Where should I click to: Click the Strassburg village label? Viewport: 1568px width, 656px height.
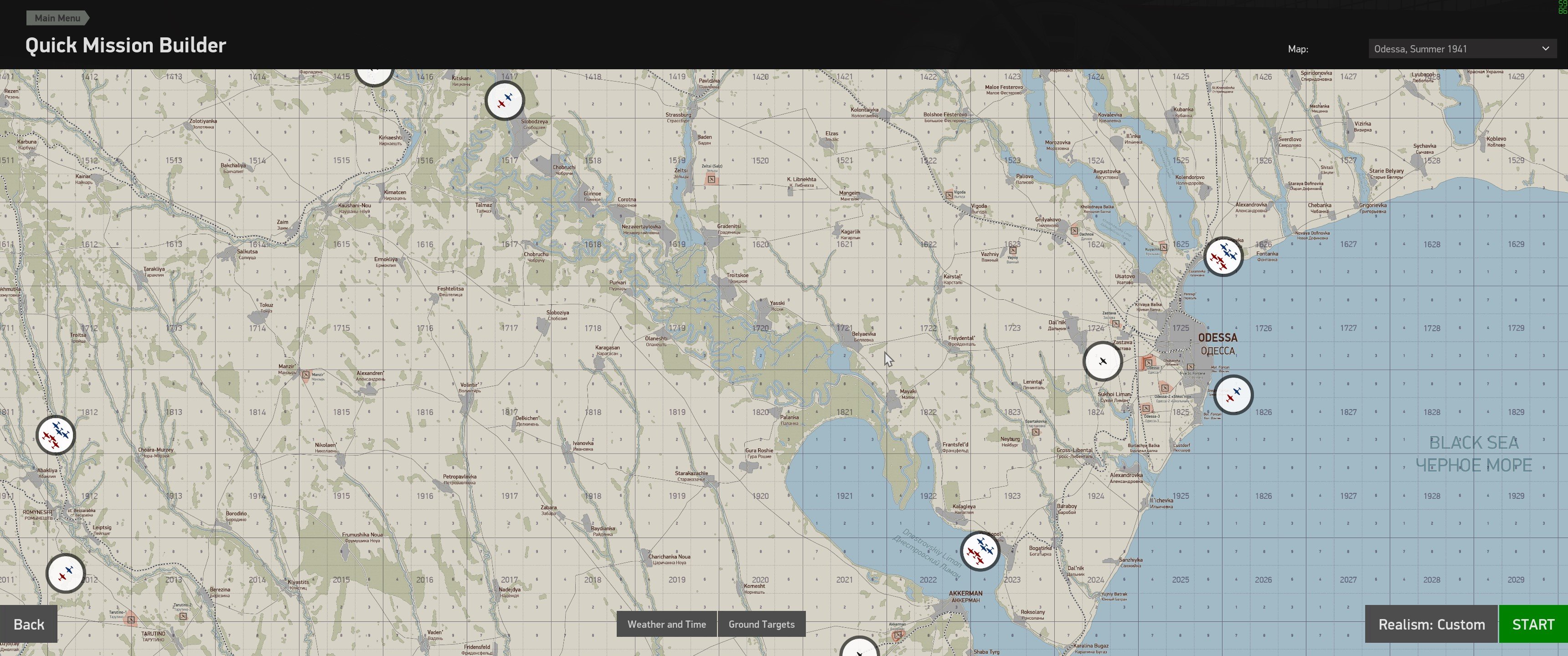click(x=678, y=114)
